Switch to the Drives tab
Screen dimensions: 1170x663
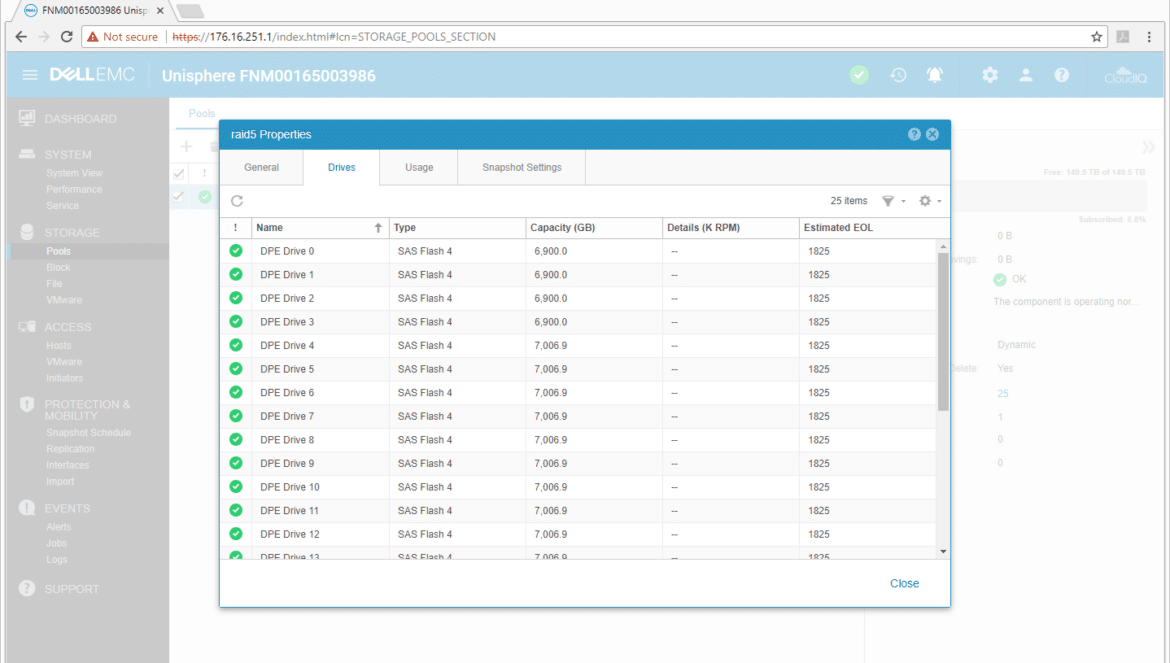(342, 167)
